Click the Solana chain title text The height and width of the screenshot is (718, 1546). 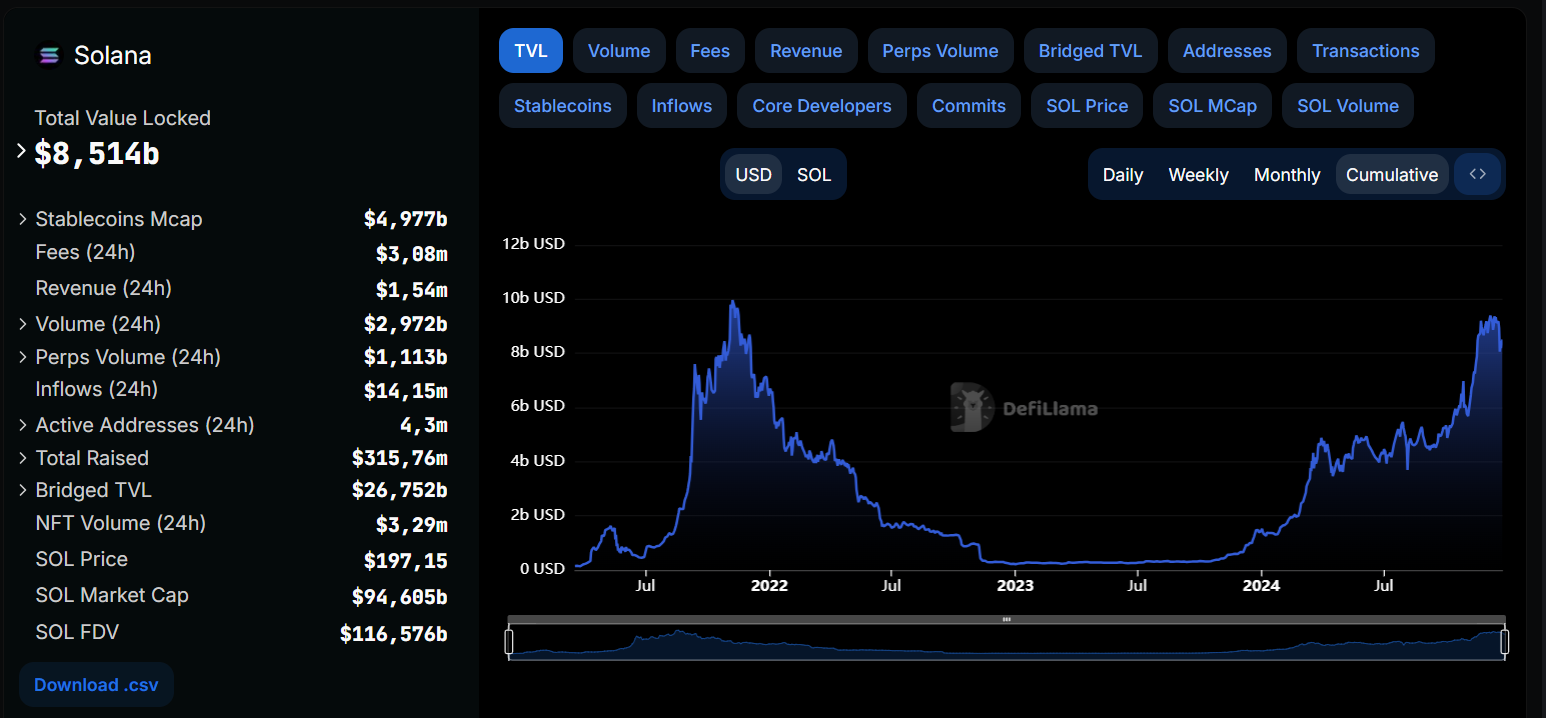coord(113,55)
